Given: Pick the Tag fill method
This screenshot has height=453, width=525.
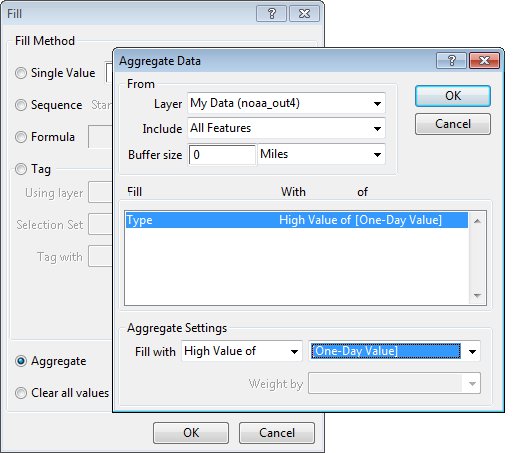Looking at the screenshot, I should tap(21, 169).
